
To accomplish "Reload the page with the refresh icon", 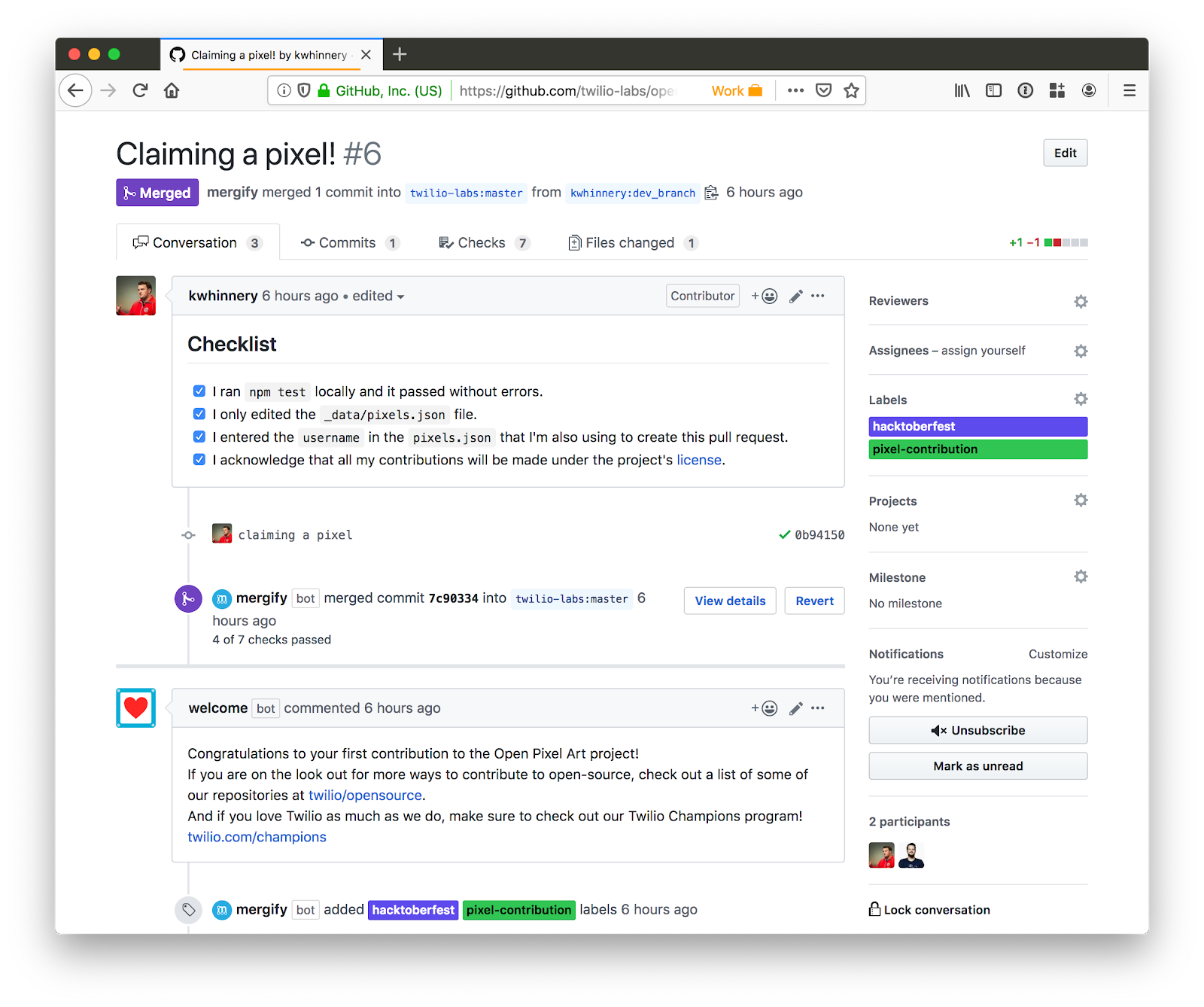I will click(x=140, y=91).
